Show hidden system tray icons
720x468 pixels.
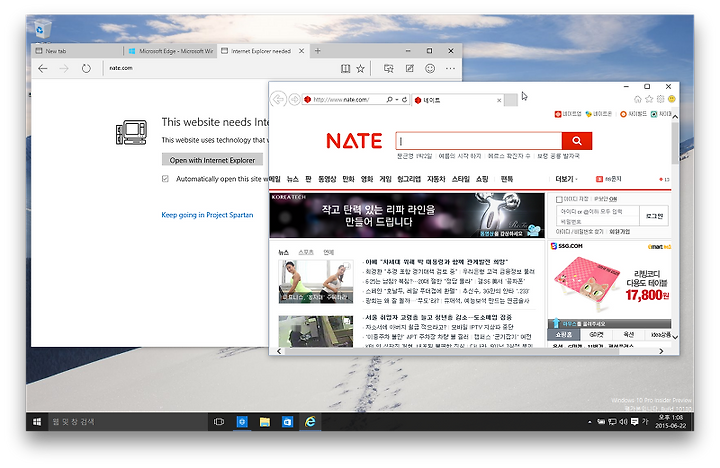[590, 422]
